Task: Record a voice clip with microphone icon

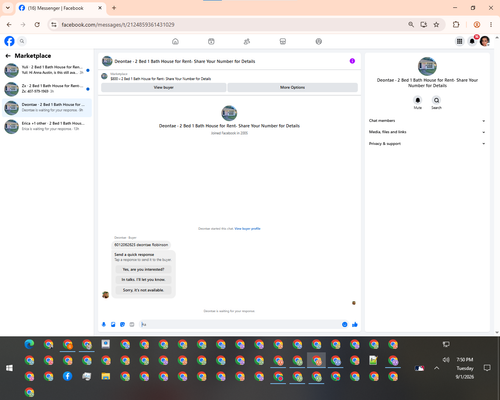Action: tap(104, 324)
